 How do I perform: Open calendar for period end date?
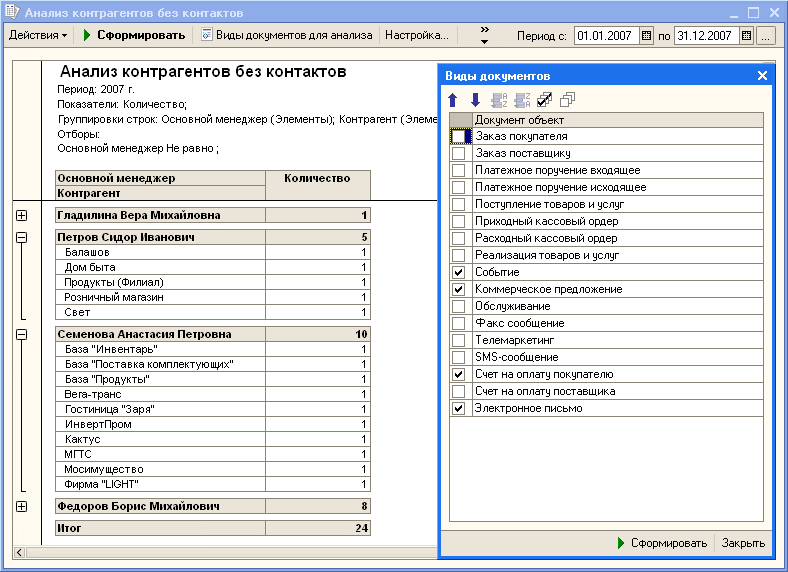(x=746, y=35)
